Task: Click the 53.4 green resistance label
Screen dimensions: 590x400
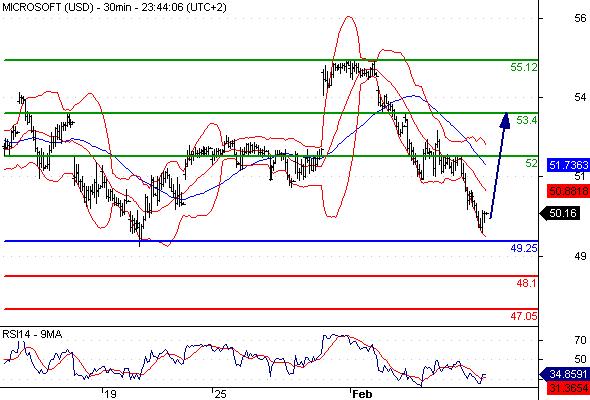Action: coord(527,120)
